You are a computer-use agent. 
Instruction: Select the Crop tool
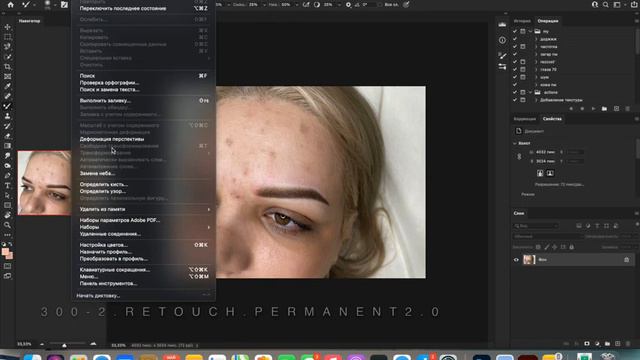(7, 67)
